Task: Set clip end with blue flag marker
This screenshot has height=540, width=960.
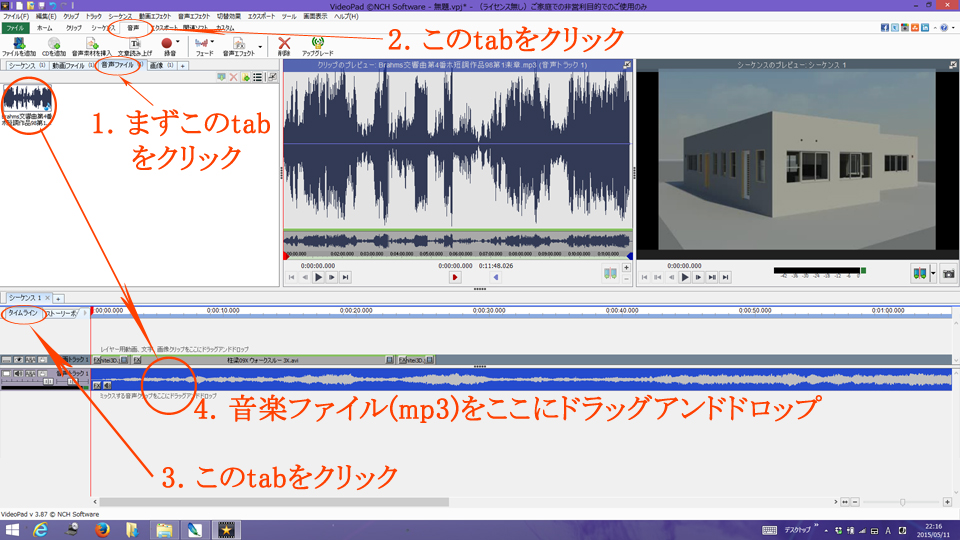Action: 496,277
